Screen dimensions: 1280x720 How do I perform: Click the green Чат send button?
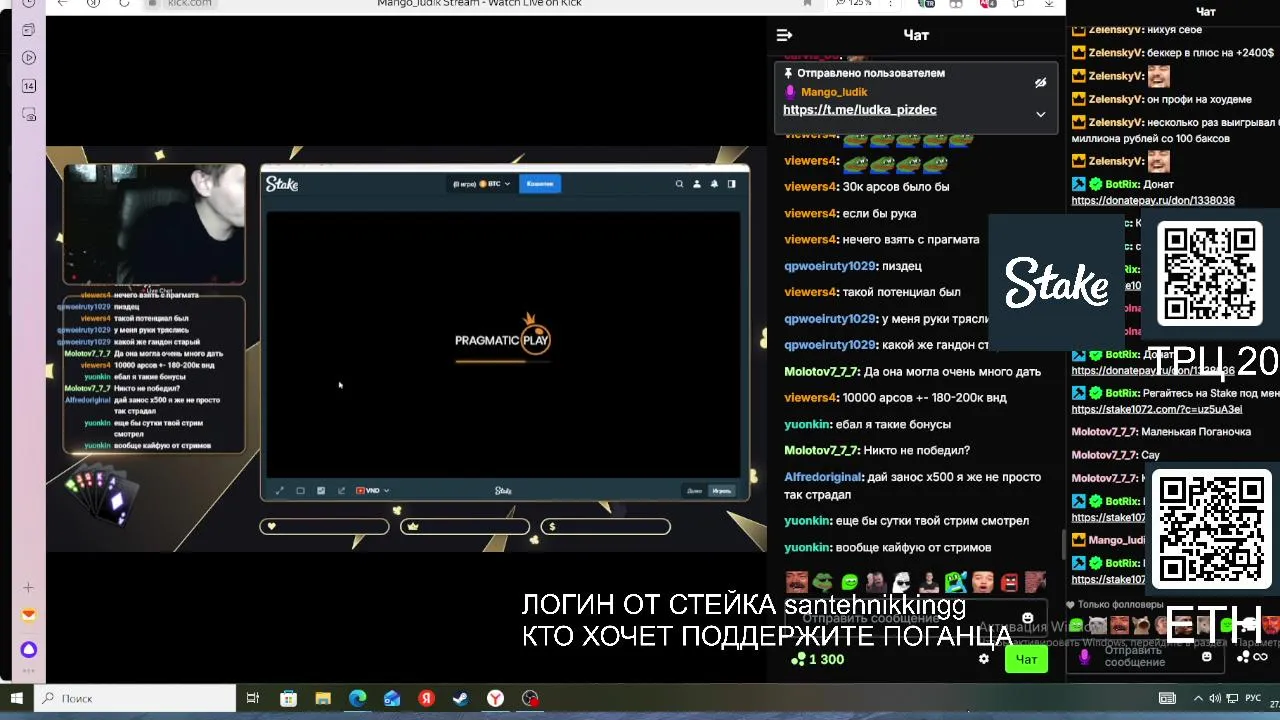[1026, 659]
